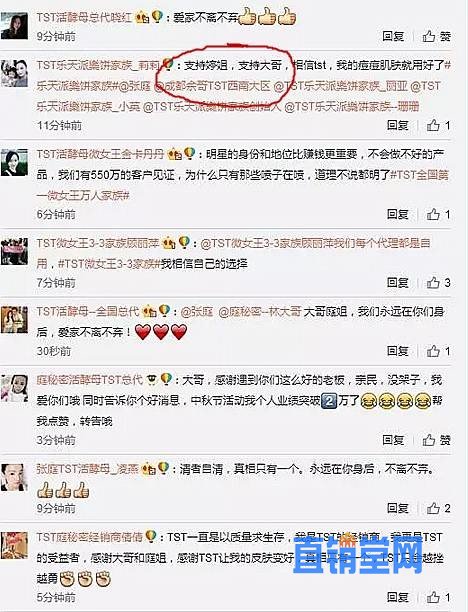Like the 清者自清 comment with 2 likes
Image resolution: width=468 pixels, height=612 pixels.
click(x=438, y=508)
